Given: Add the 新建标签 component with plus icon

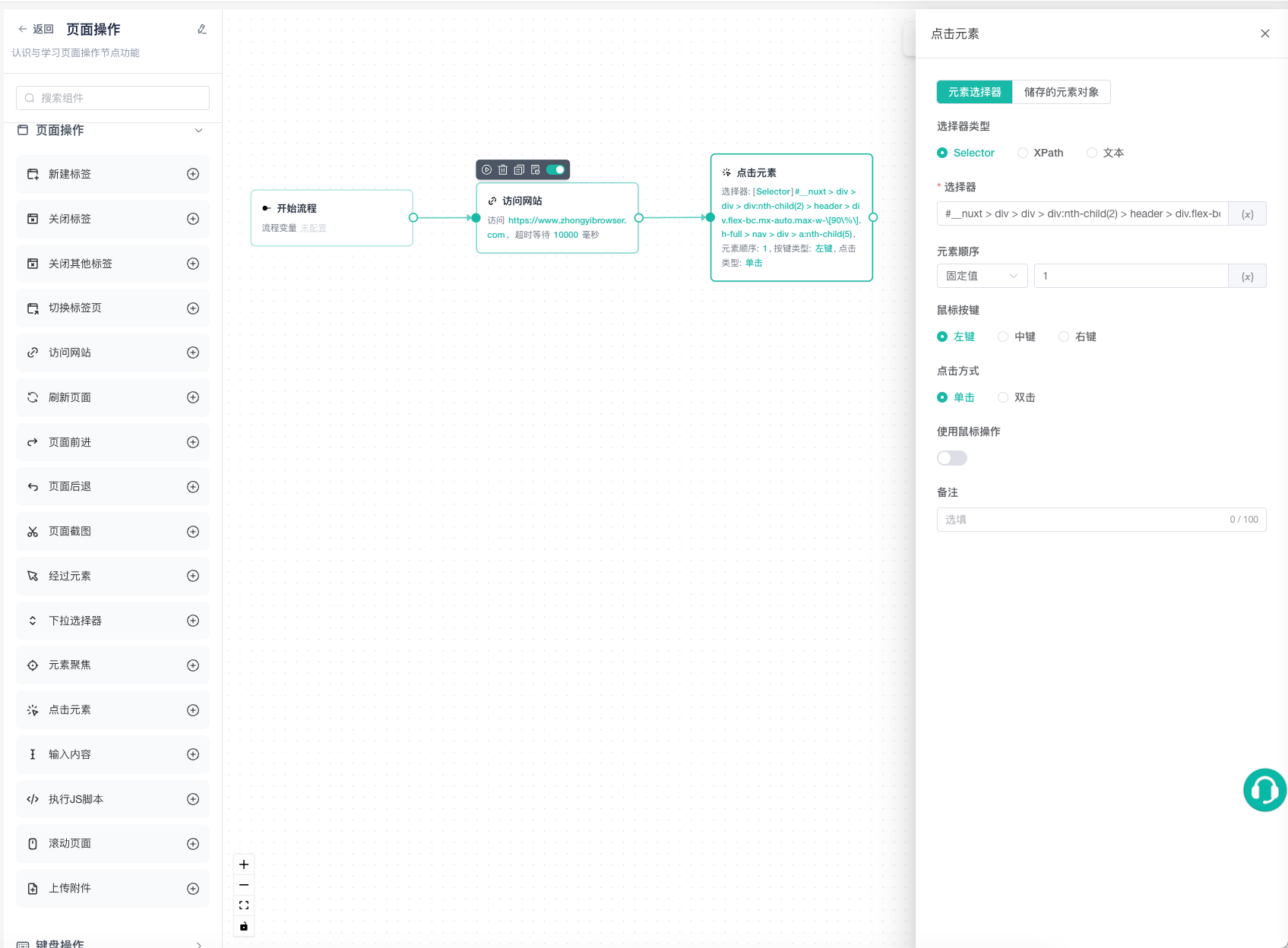Looking at the screenshot, I should click(193, 174).
